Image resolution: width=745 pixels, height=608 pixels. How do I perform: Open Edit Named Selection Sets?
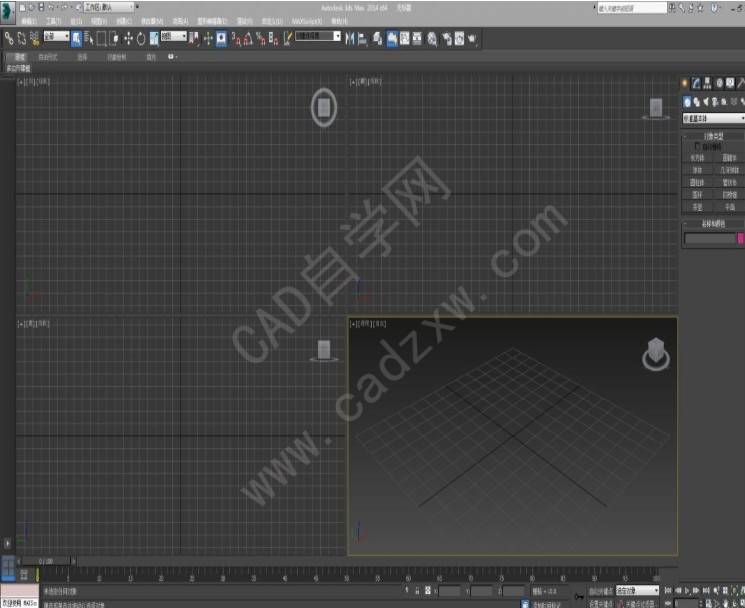[288, 39]
